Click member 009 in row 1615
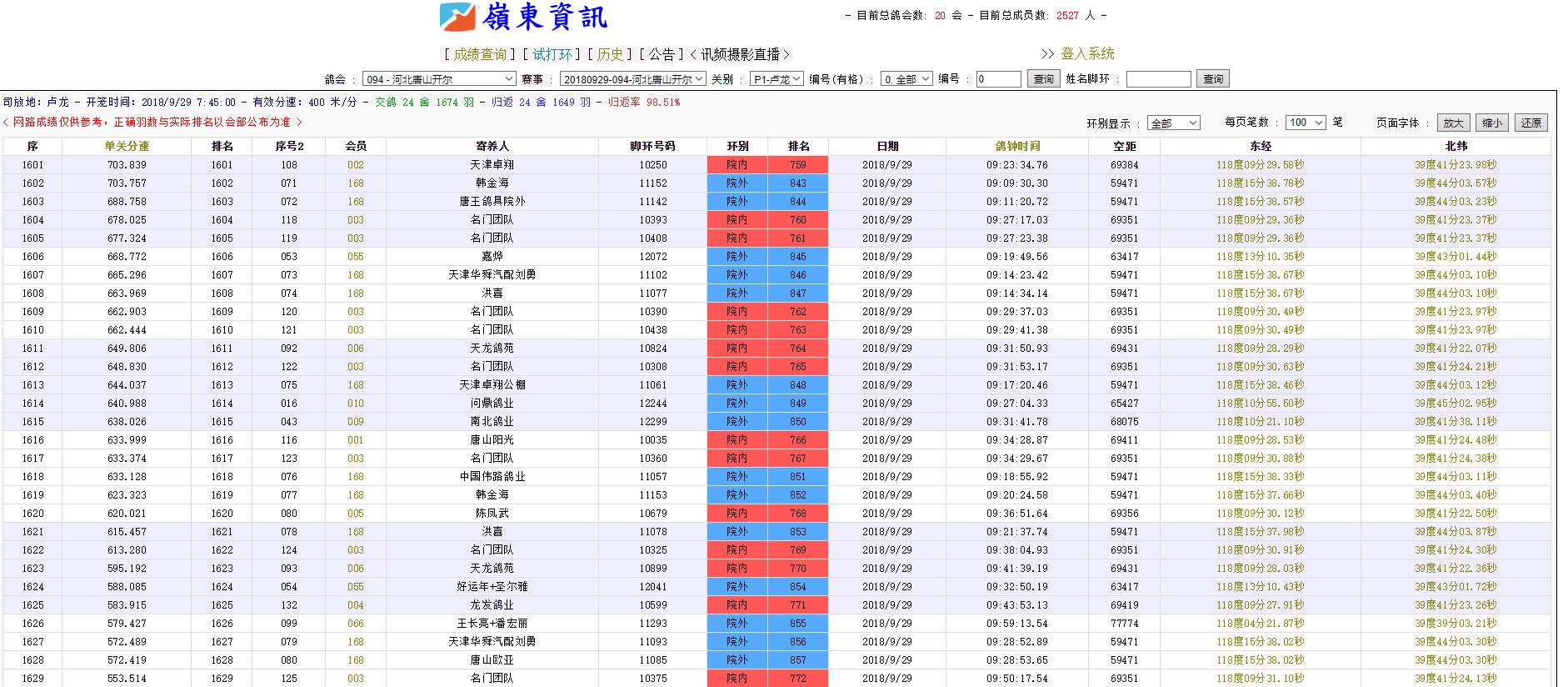The width and height of the screenshot is (1568, 687). pos(356,422)
